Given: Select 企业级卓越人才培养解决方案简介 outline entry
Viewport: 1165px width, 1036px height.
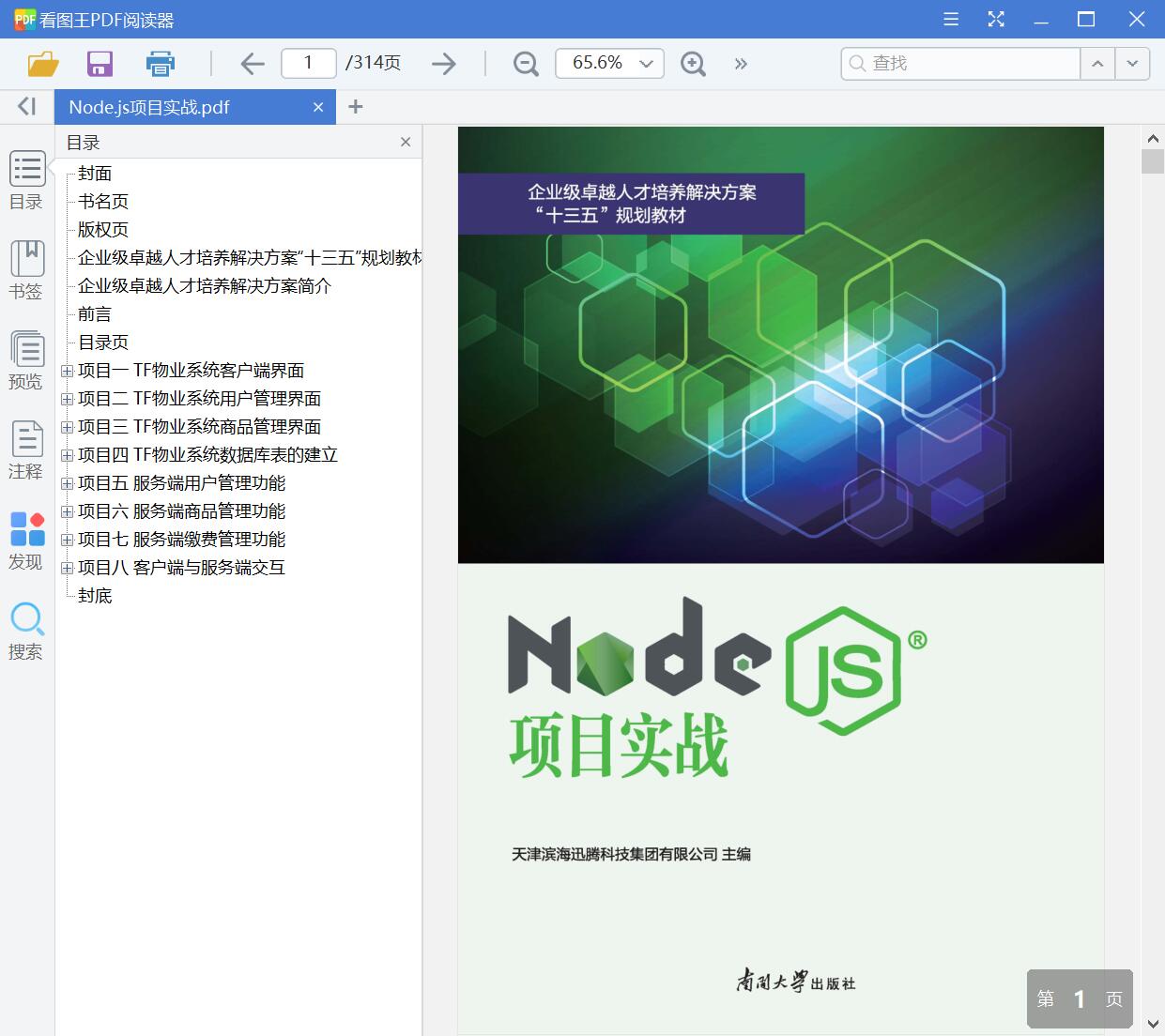Looking at the screenshot, I should [205, 286].
